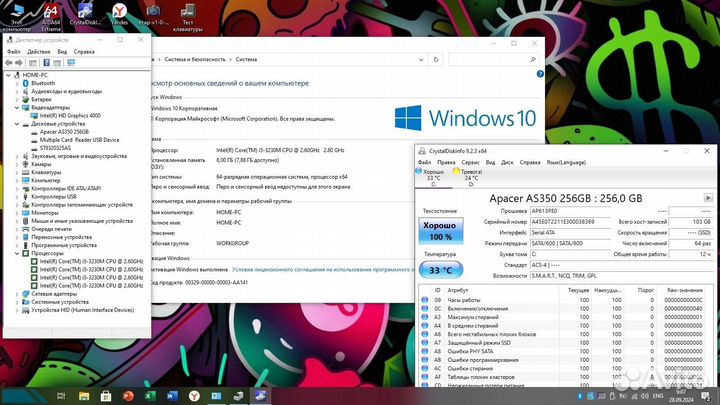Open 'Файл' menu in Device Manager

[x=14, y=52]
